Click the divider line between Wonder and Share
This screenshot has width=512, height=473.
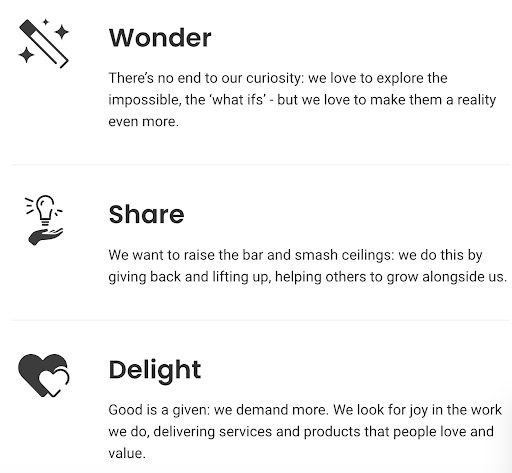tap(261, 165)
